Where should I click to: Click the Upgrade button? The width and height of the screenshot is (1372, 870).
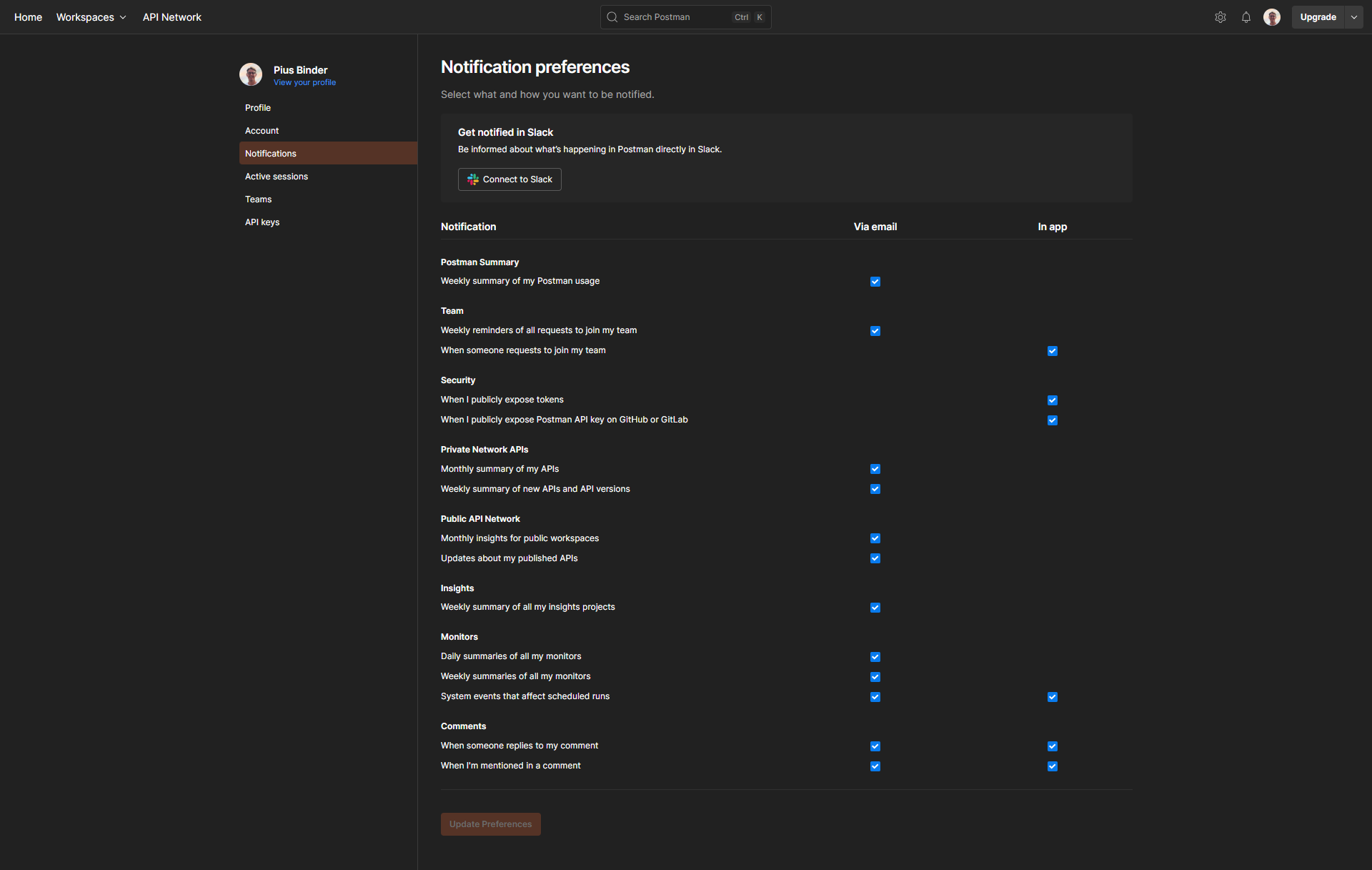(x=1318, y=17)
